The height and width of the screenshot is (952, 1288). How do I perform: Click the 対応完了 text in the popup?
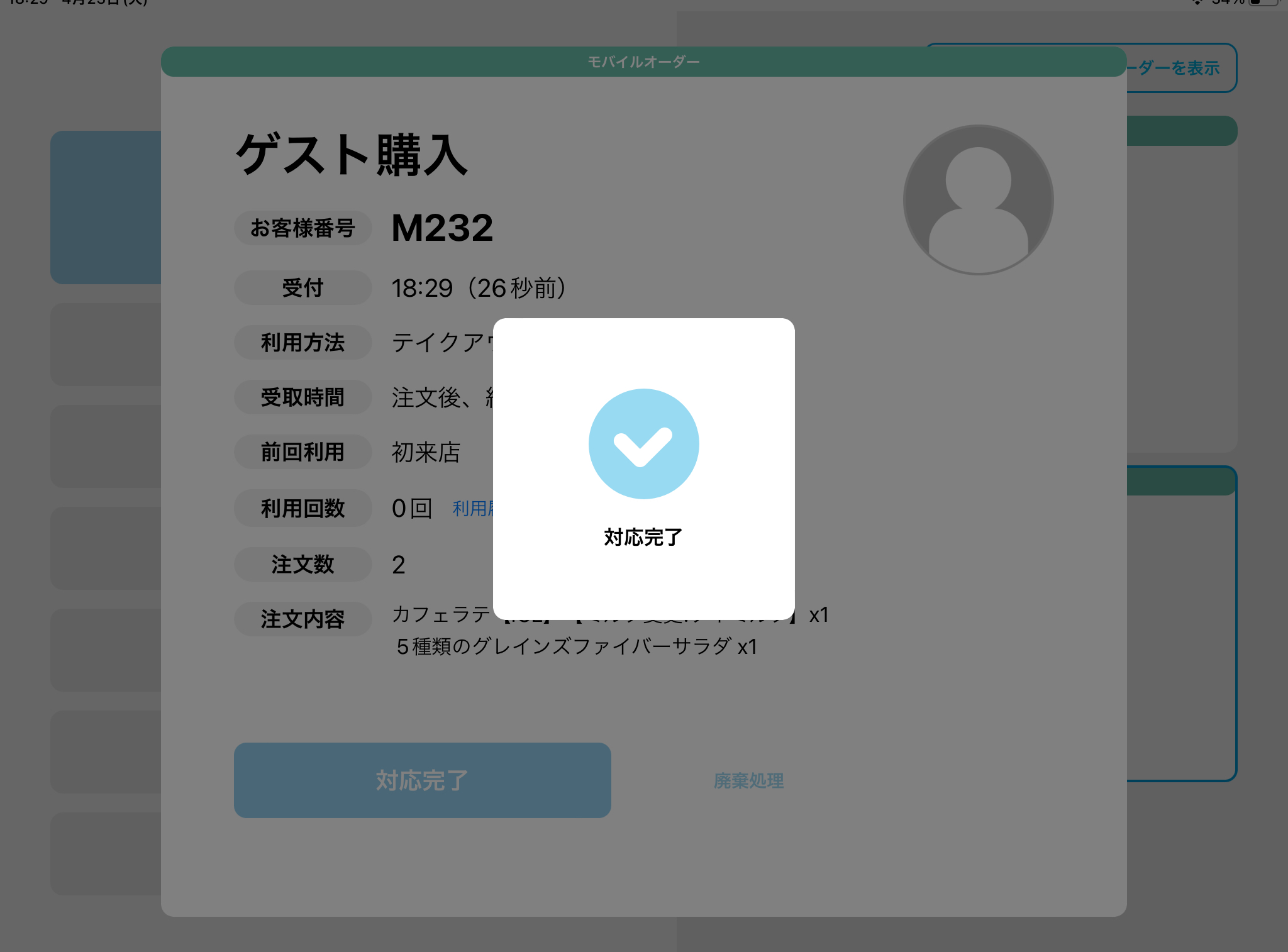[x=643, y=537]
